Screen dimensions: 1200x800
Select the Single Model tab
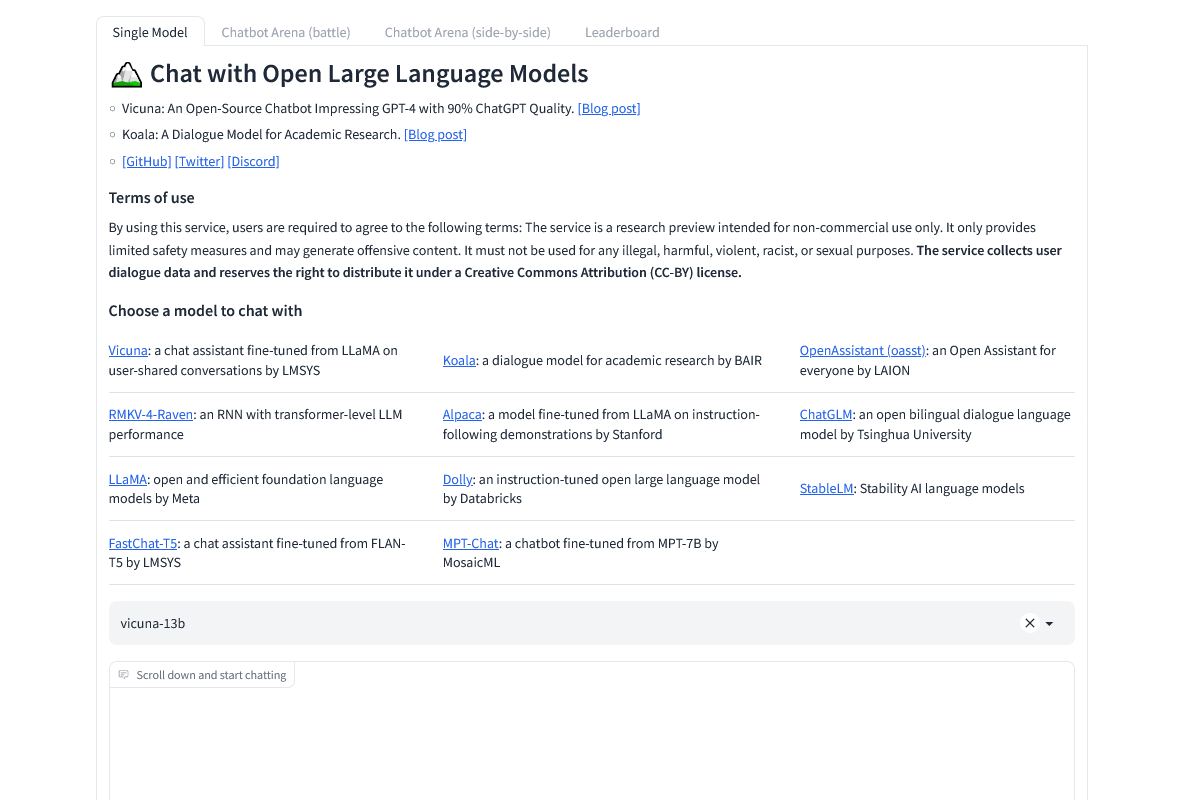point(150,32)
